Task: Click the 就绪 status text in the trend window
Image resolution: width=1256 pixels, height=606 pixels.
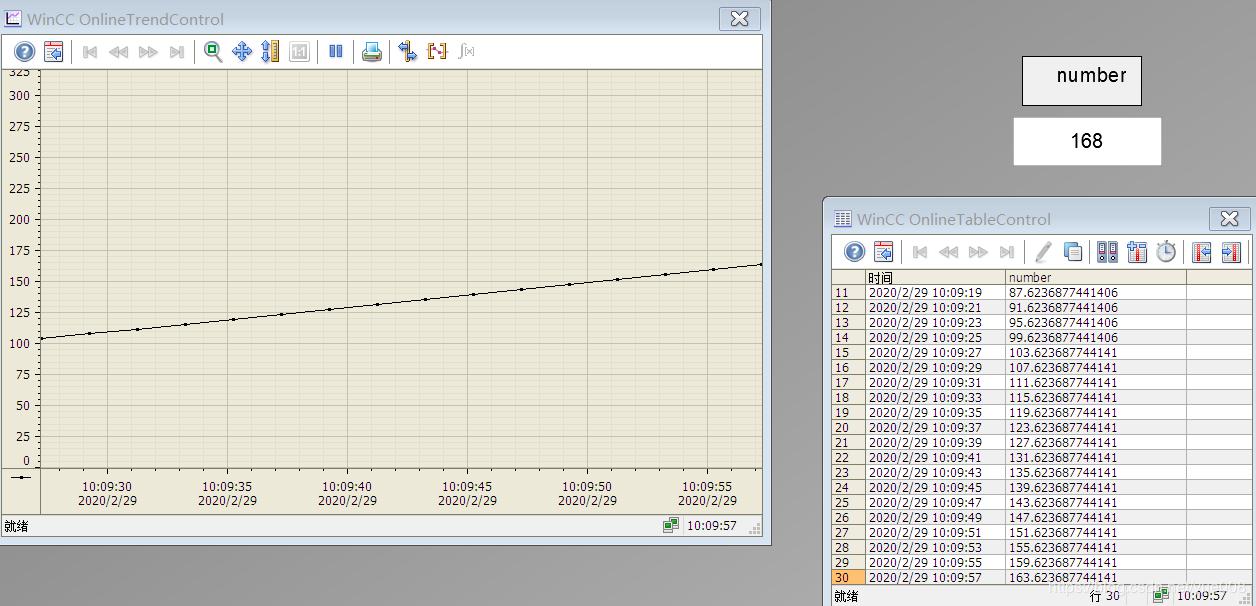Action: click(16, 526)
